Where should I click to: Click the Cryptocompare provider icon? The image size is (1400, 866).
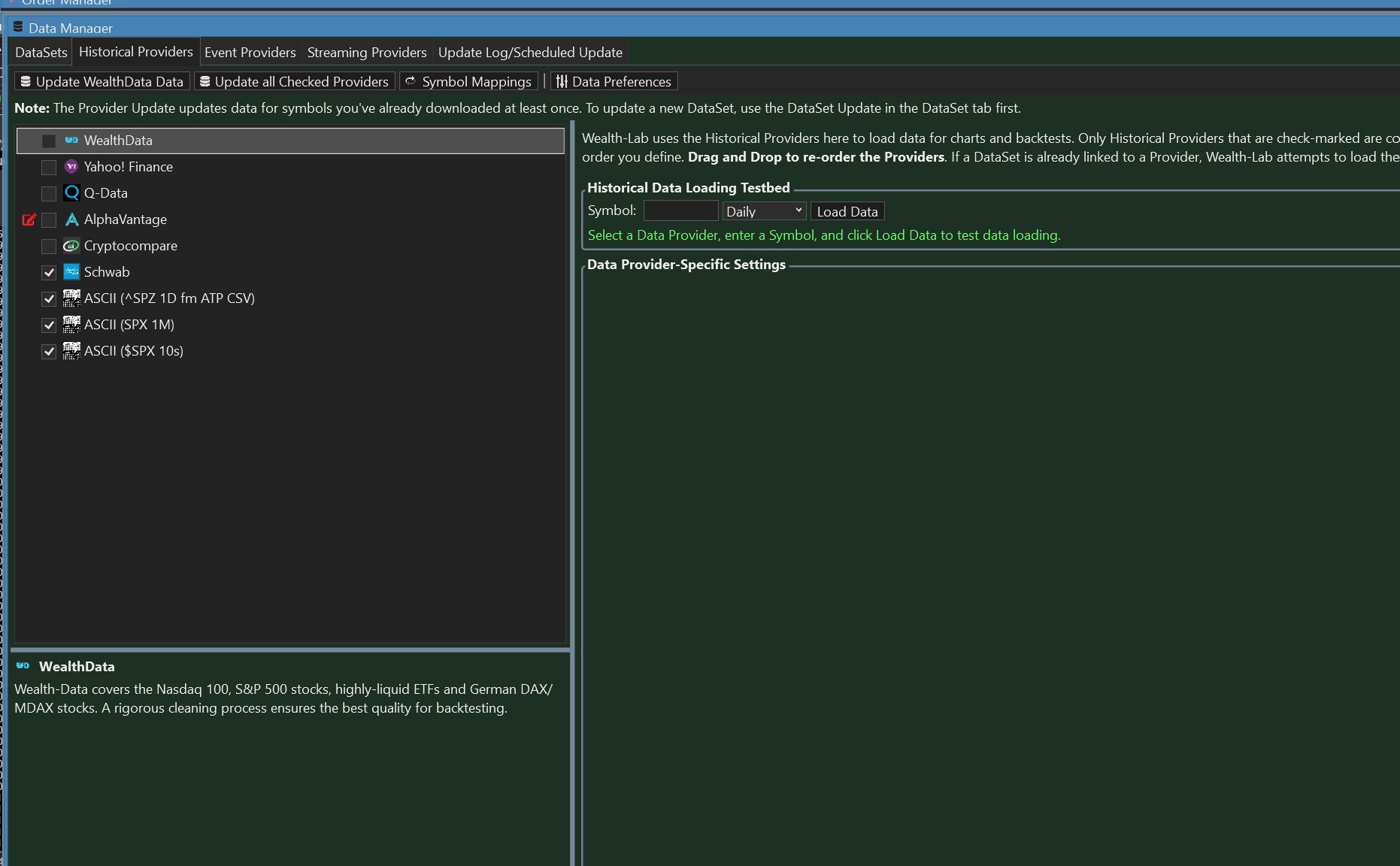(x=71, y=246)
